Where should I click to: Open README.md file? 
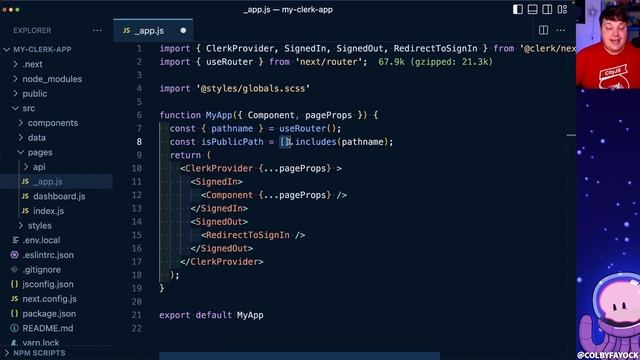coord(48,328)
